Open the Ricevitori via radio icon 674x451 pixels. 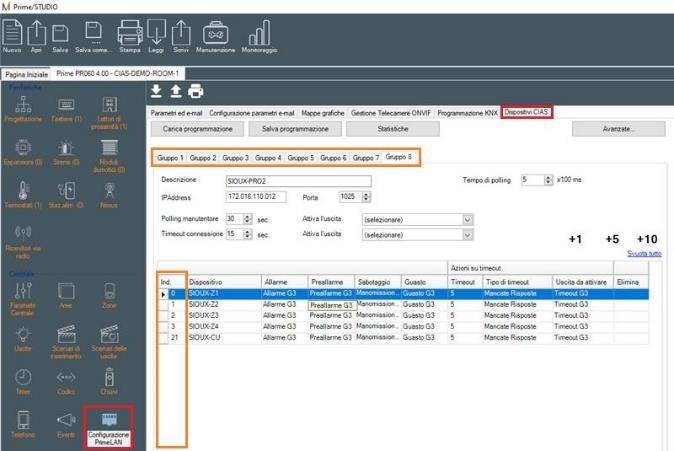pyautogui.click(x=23, y=233)
